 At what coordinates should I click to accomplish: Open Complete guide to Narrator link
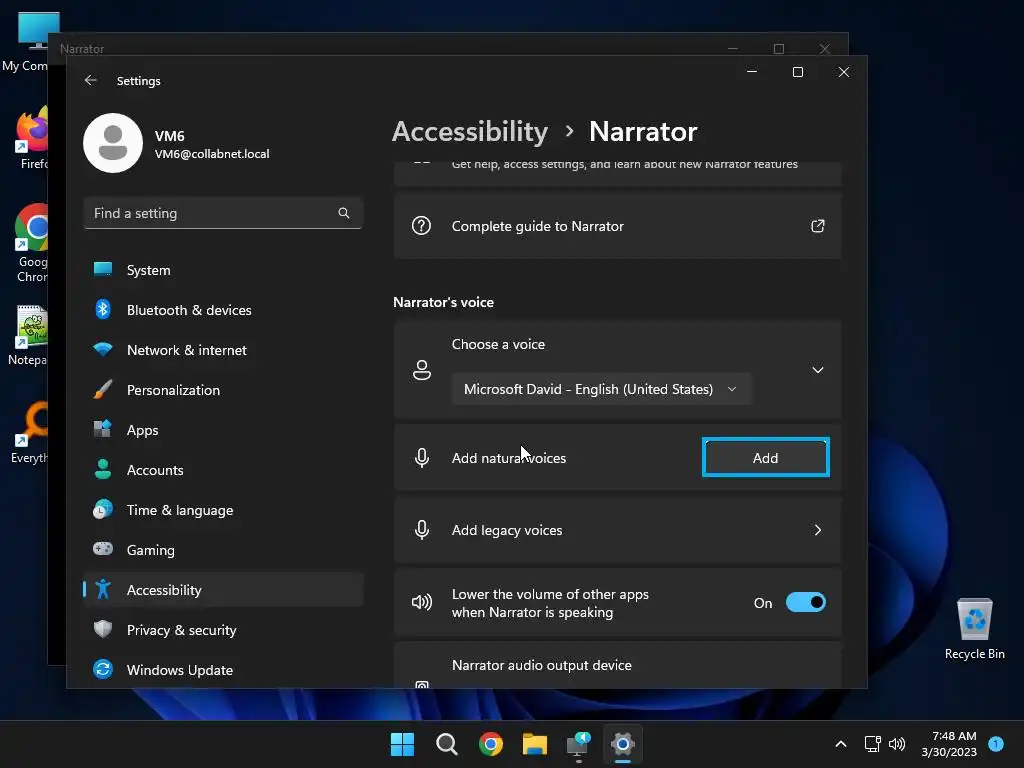click(x=617, y=226)
